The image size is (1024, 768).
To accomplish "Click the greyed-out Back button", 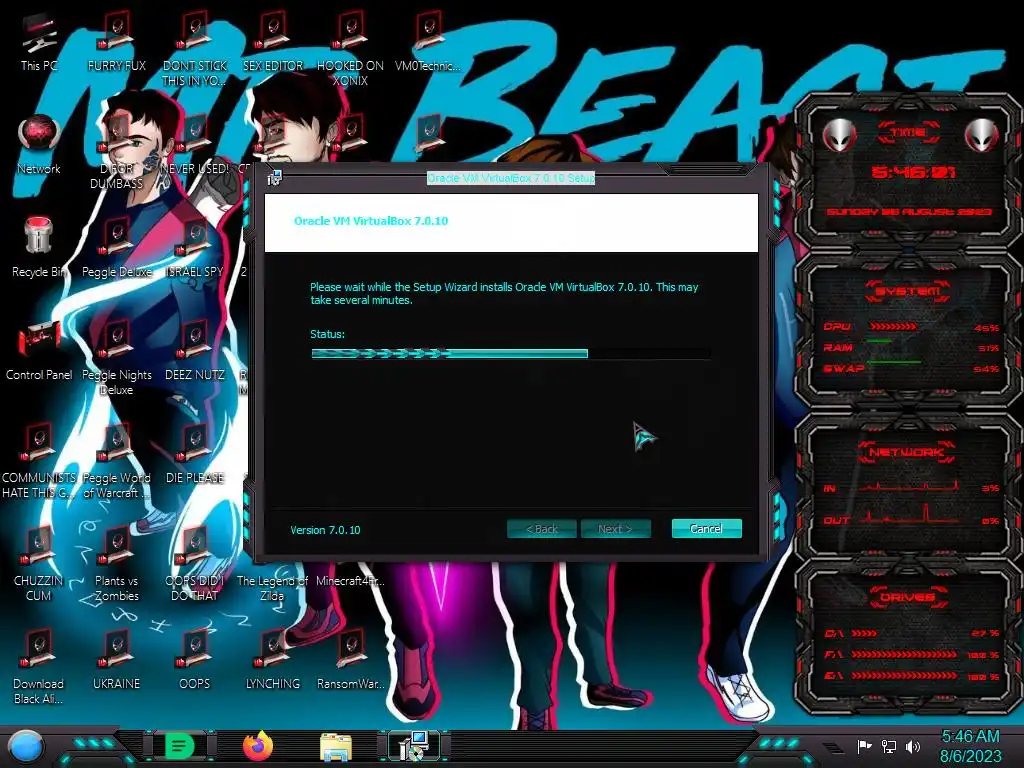I will [x=541, y=529].
